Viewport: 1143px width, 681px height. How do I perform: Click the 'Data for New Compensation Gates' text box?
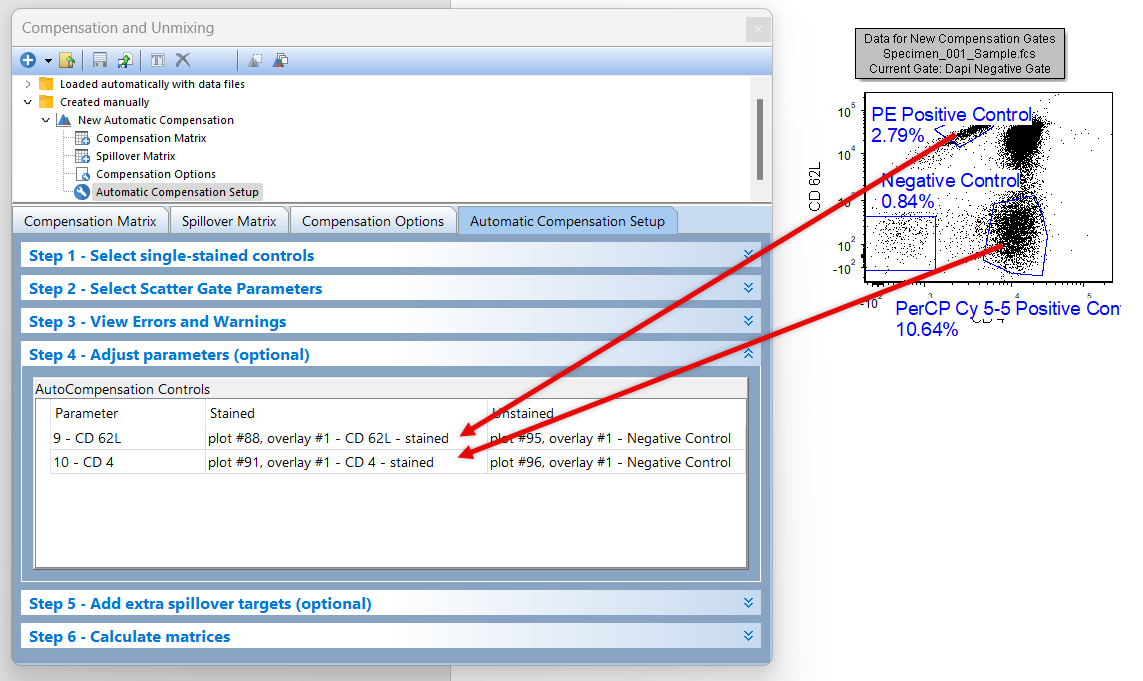(x=959, y=54)
